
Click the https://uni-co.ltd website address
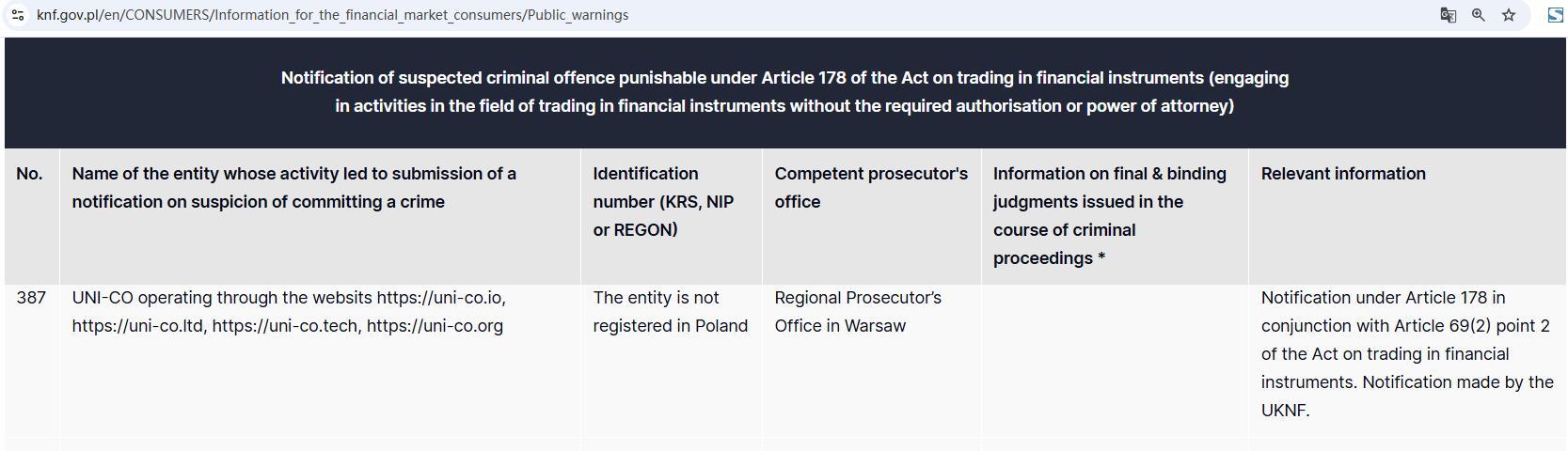pyautogui.click(x=138, y=326)
